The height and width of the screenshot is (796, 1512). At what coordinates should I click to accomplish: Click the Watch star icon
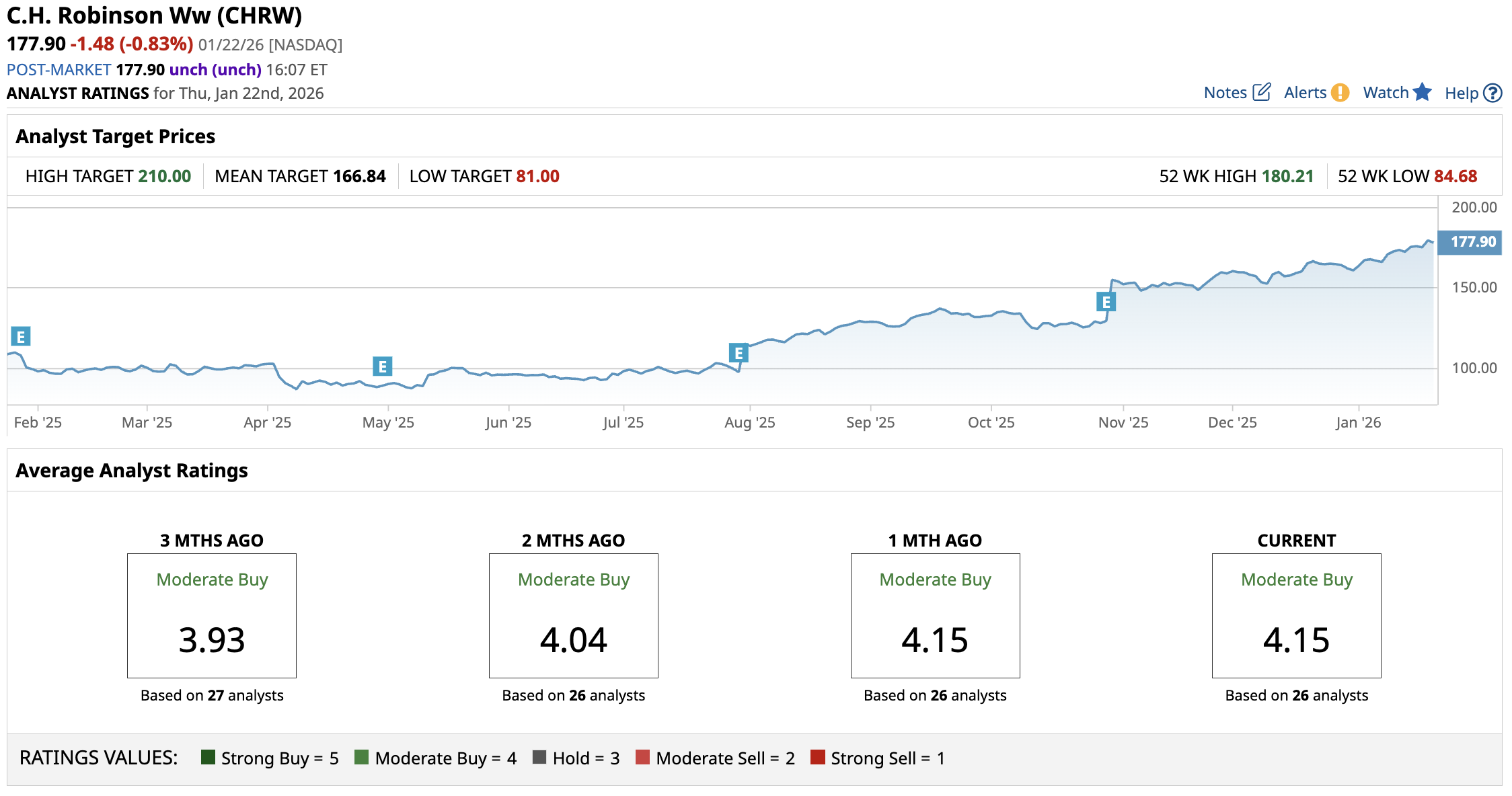coord(1422,92)
